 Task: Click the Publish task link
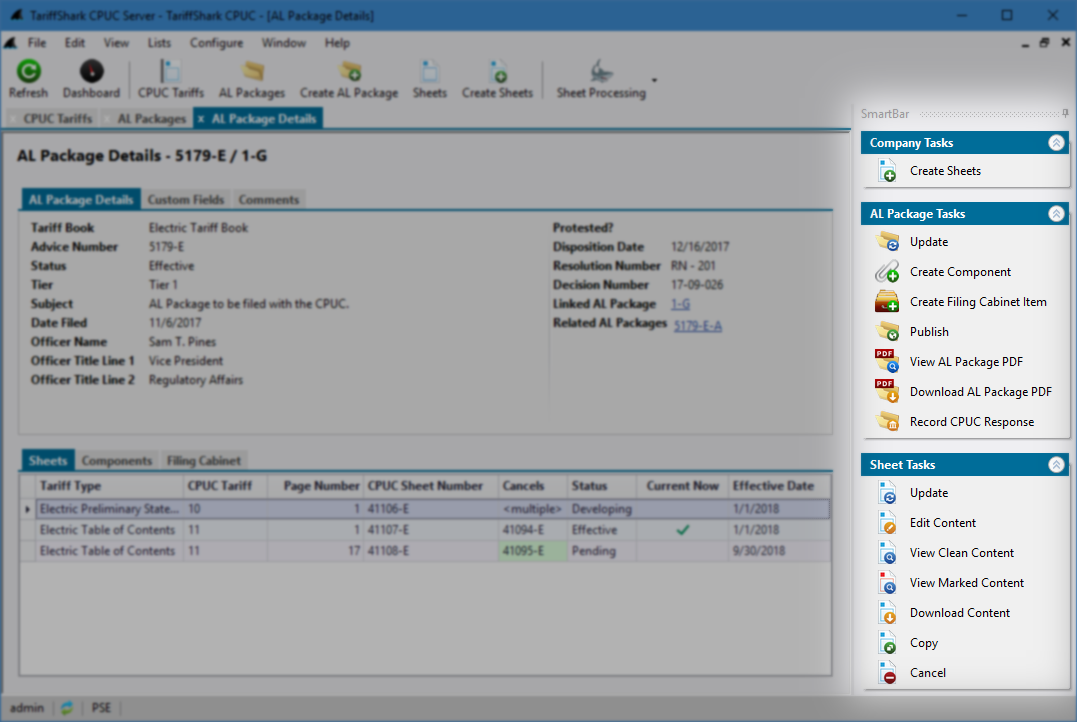pos(929,332)
